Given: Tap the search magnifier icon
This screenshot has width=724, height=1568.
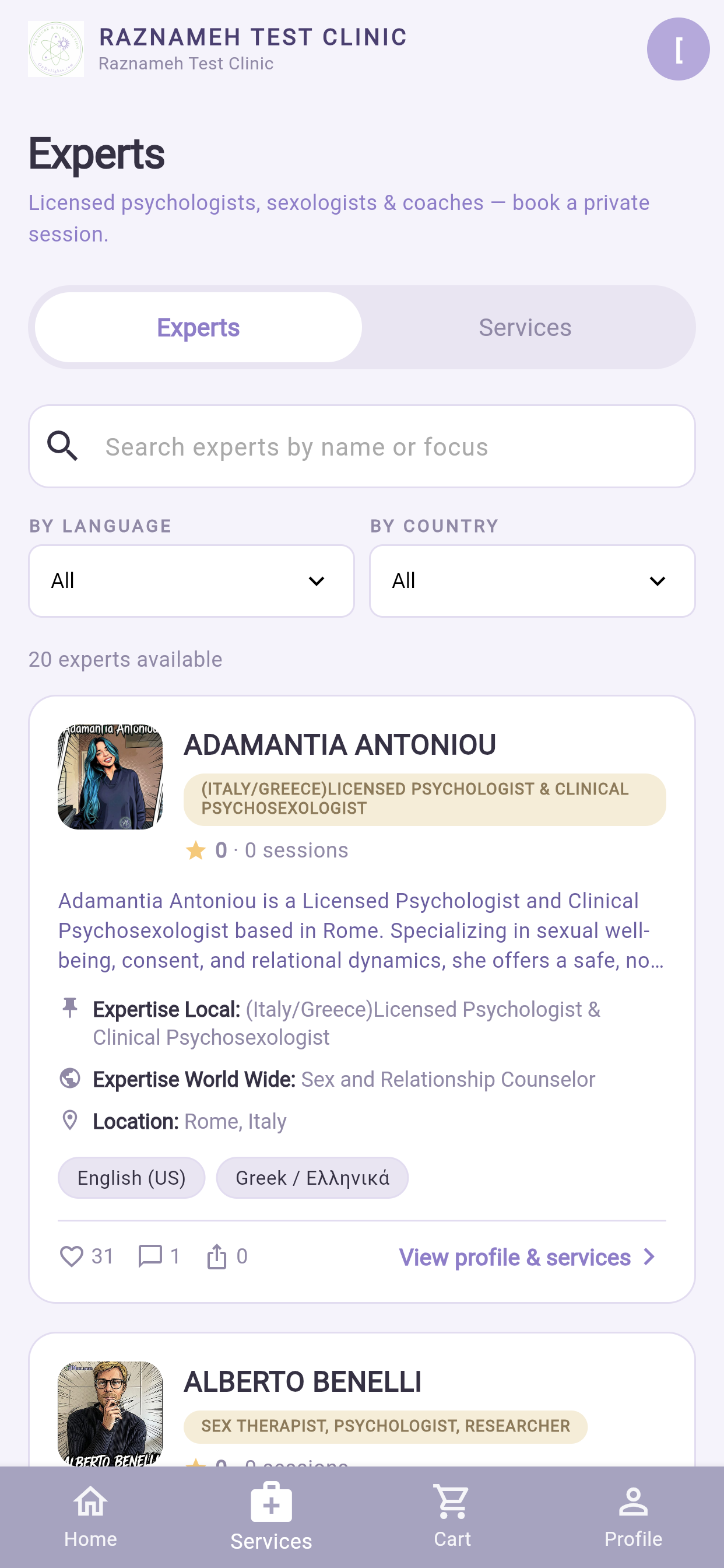Looking at the screenshot, I should point(63,446).
